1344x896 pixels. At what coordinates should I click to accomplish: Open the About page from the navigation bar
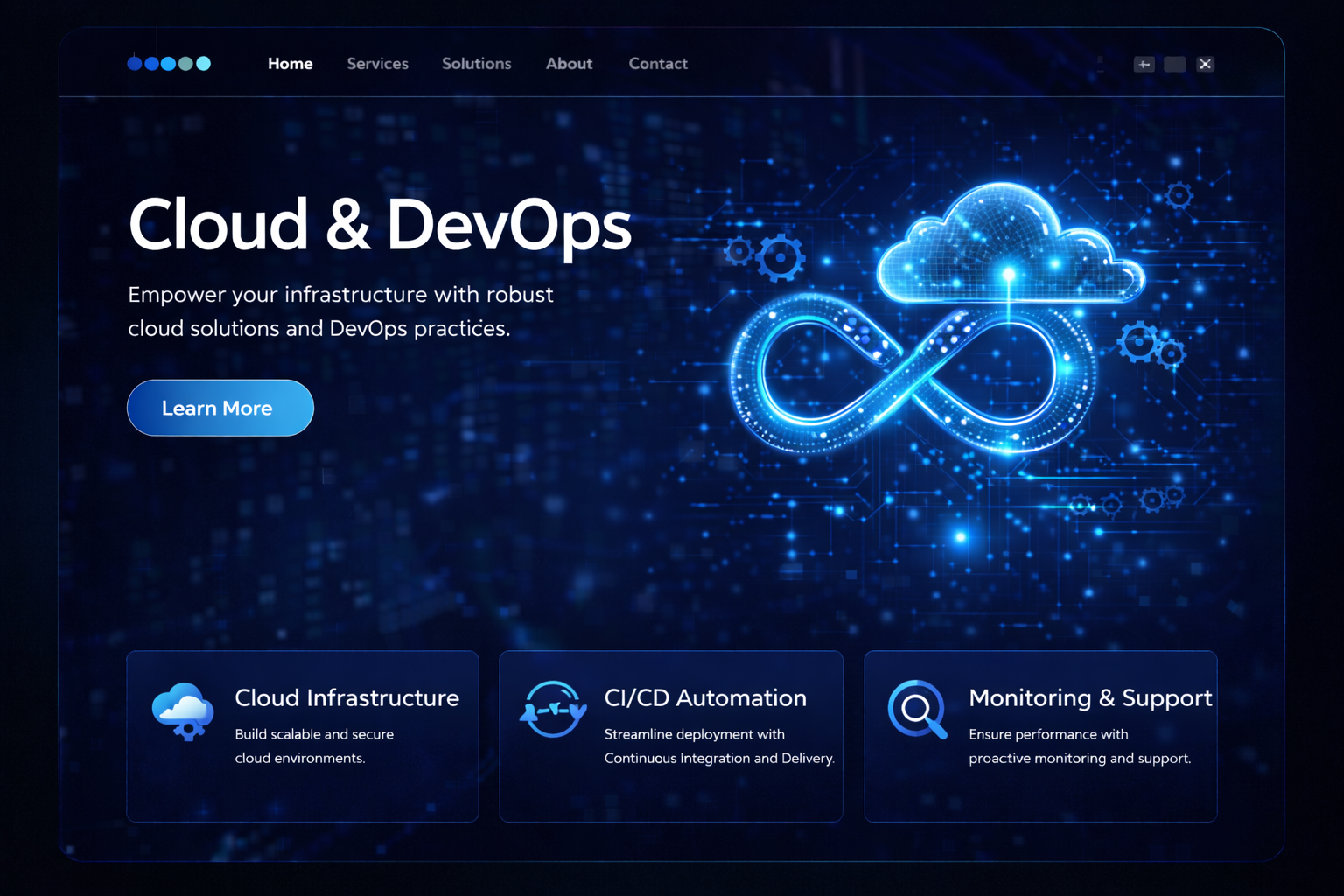569,64
